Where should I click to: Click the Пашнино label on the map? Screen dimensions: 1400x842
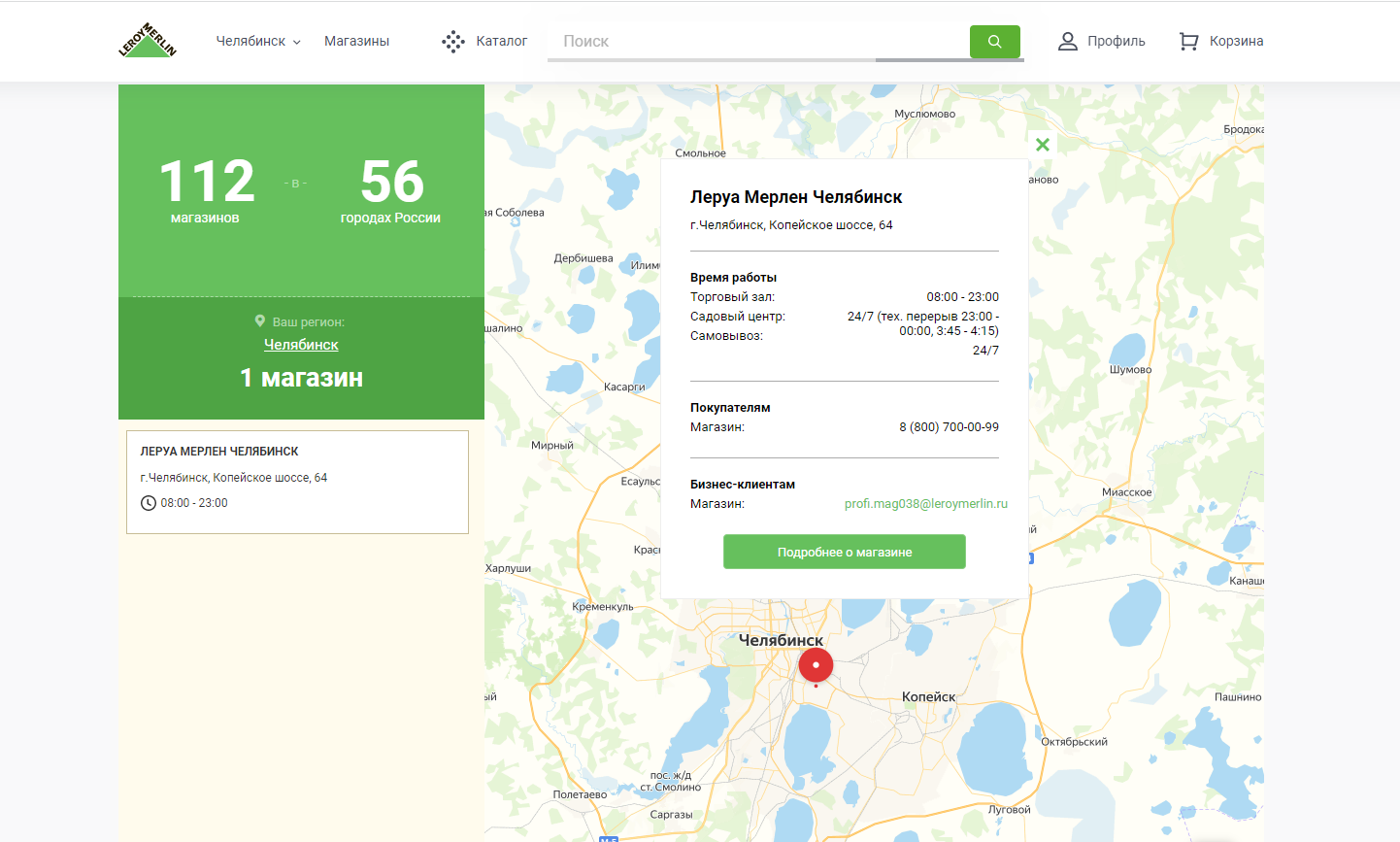(1238, 697)
